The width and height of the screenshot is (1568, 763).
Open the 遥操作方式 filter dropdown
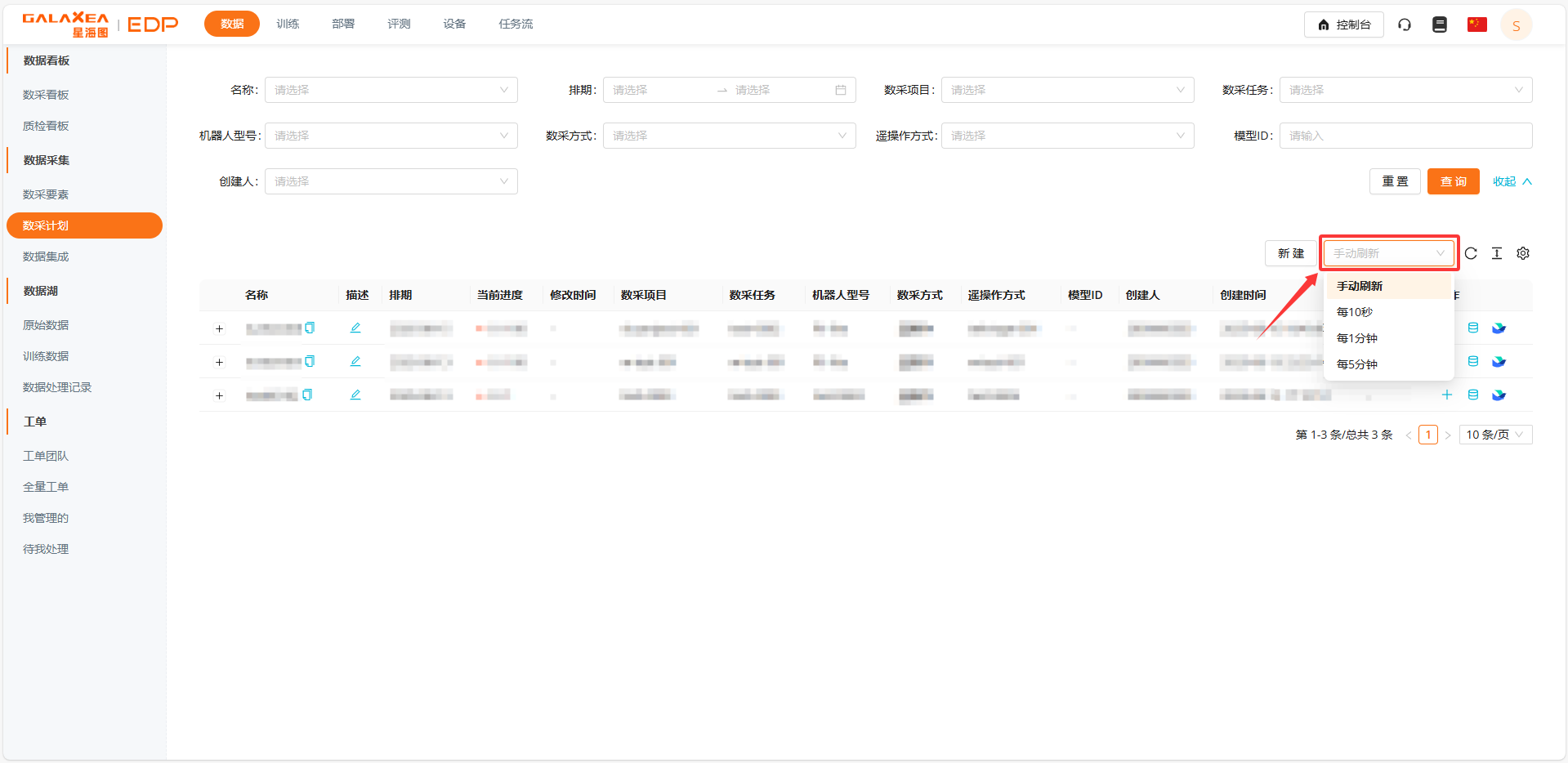[x=1068, y=136]
